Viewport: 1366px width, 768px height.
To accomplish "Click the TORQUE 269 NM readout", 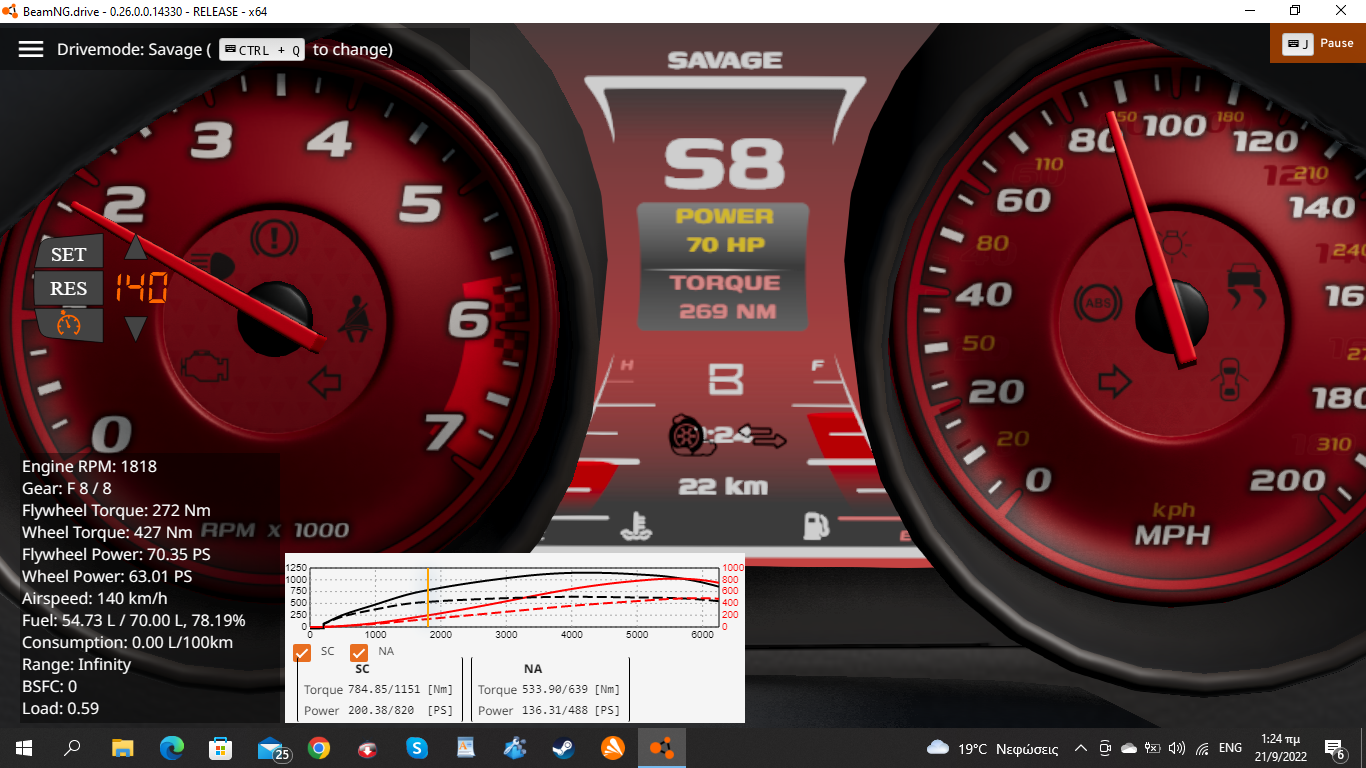I will click(x=725, y=297).
